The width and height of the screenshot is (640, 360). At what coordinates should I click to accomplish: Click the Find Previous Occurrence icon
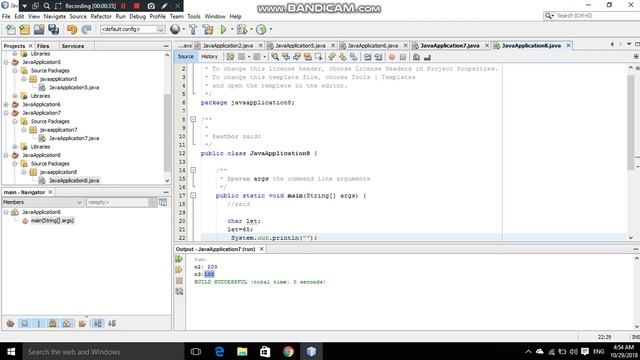286,57
